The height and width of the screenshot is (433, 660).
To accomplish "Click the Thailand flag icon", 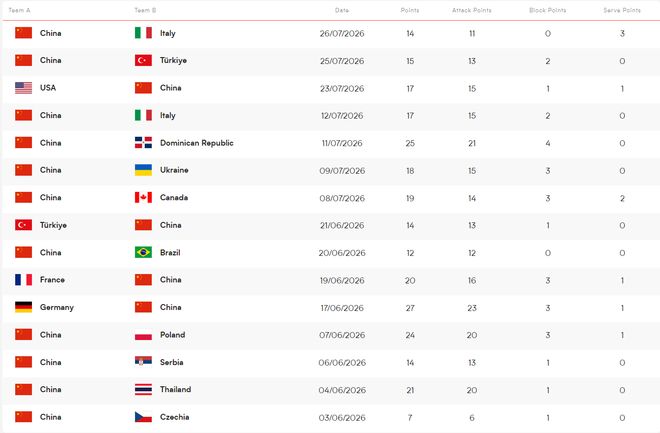I will (143, 390).
